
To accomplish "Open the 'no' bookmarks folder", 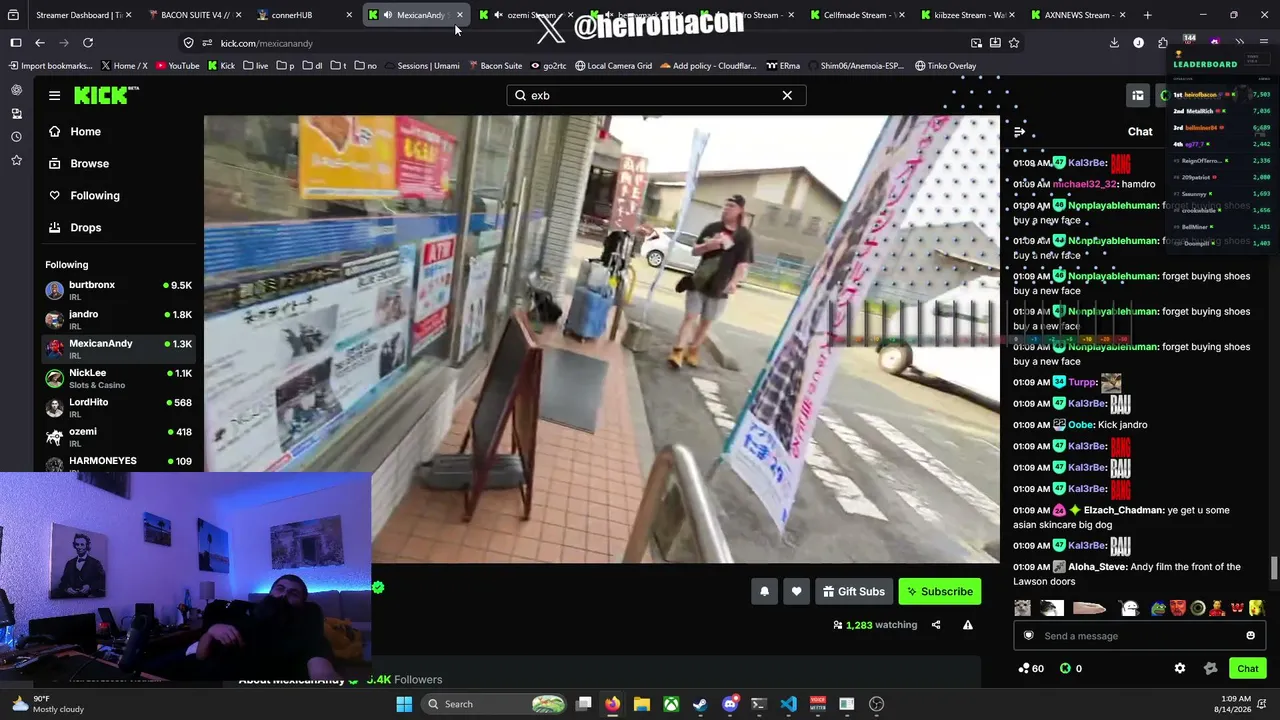I will (366, 66).
